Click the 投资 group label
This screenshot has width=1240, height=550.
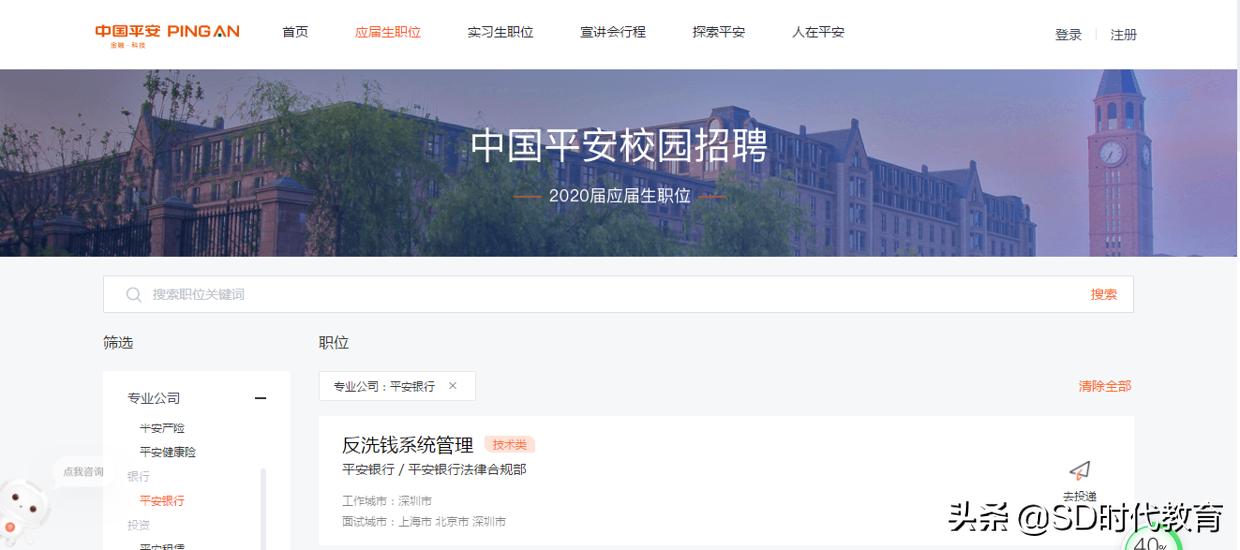tap(138, 525)
